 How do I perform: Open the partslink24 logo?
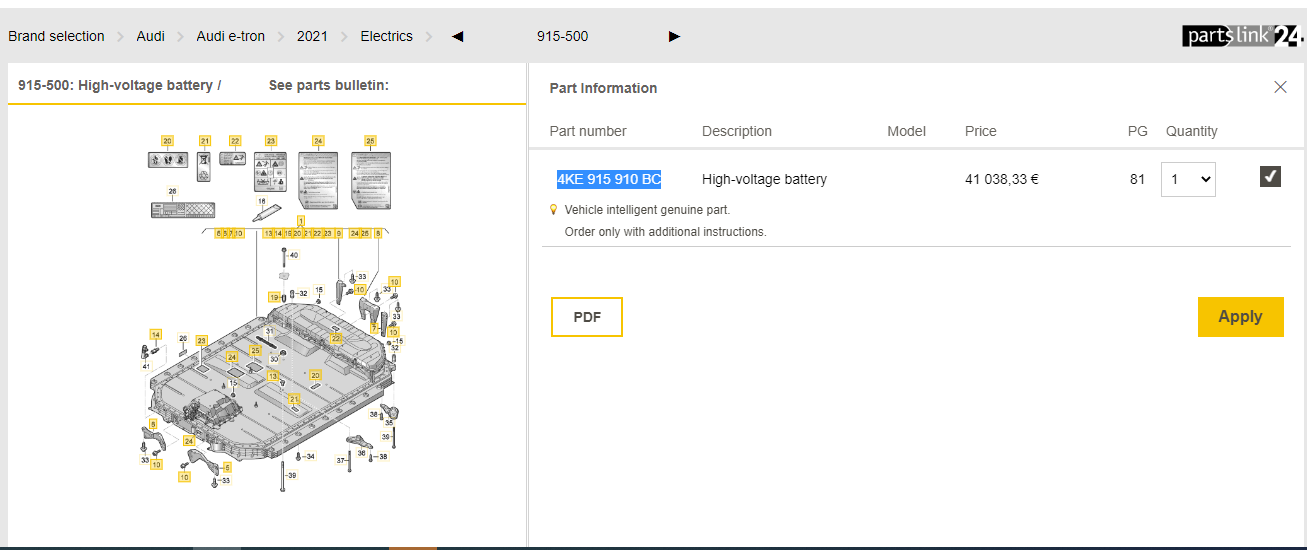click(1242, 36)
